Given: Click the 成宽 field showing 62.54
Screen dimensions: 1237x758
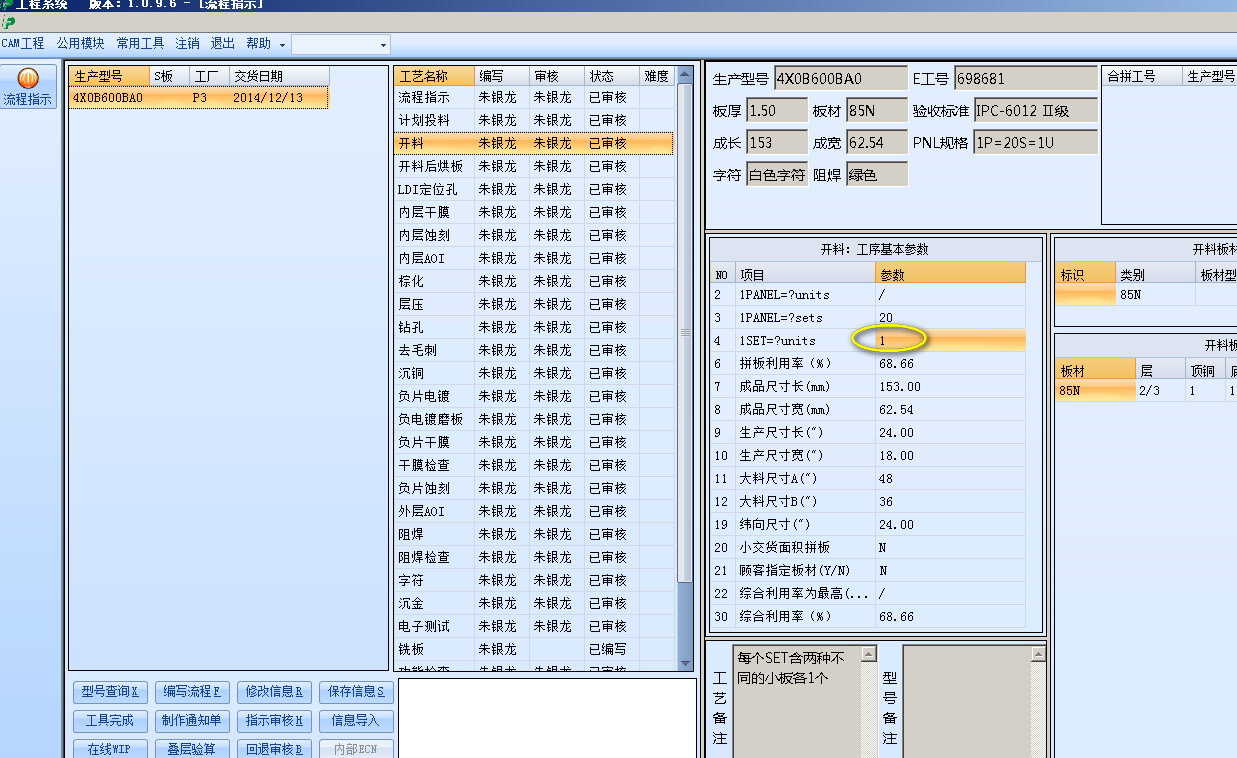Looking at the screenshot, I should pyautogui.click(x=876, y=143).
